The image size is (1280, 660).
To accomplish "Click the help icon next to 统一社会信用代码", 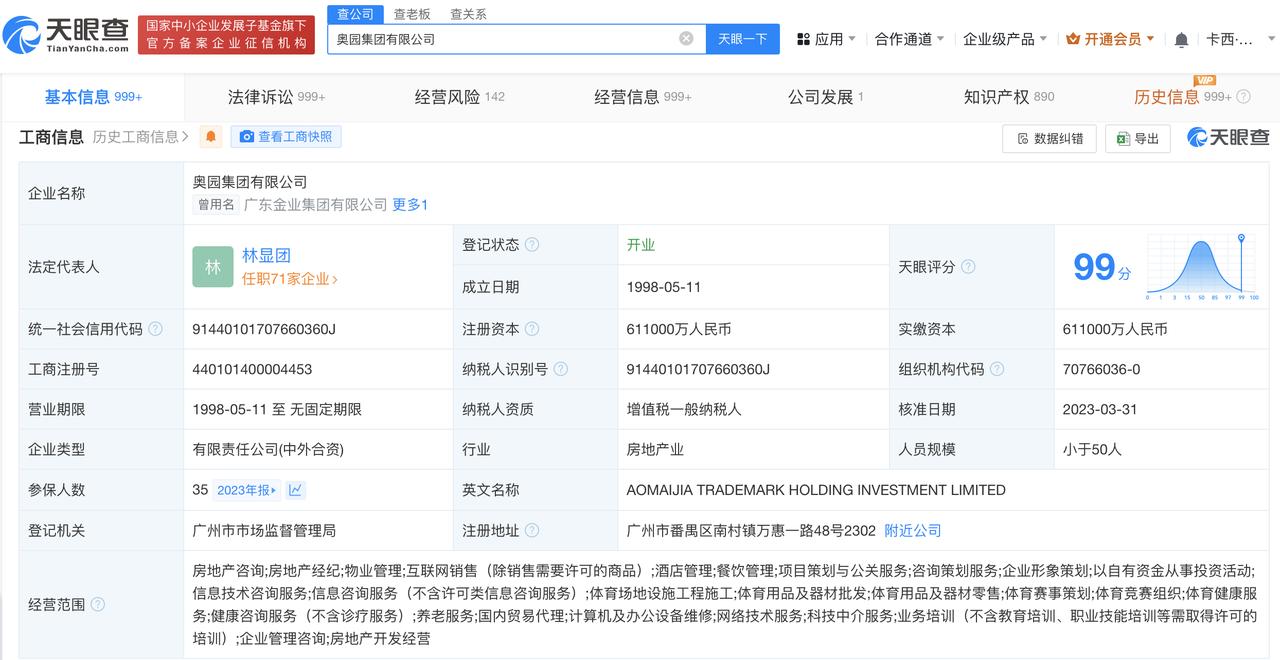I will click(155, 329).
